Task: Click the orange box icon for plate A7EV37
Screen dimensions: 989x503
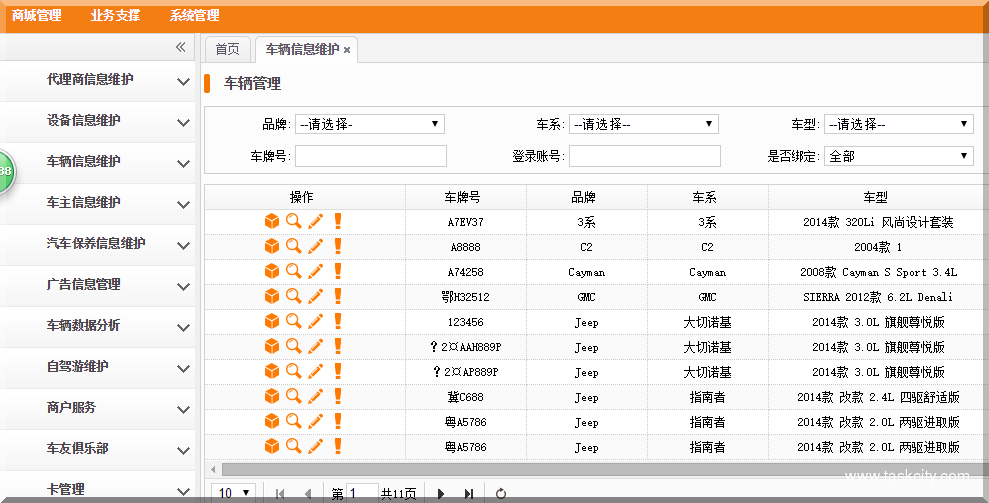Action: 271,222
